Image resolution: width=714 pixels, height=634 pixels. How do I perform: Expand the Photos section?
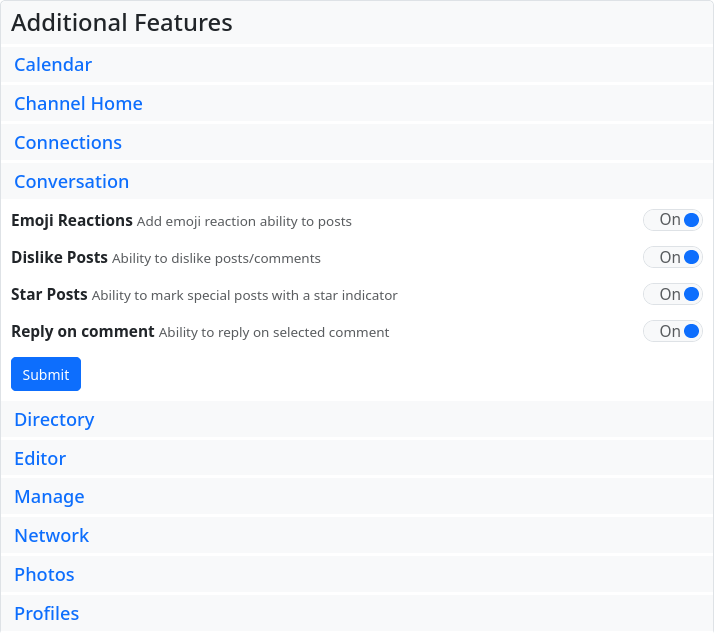[x=44, y=575]
